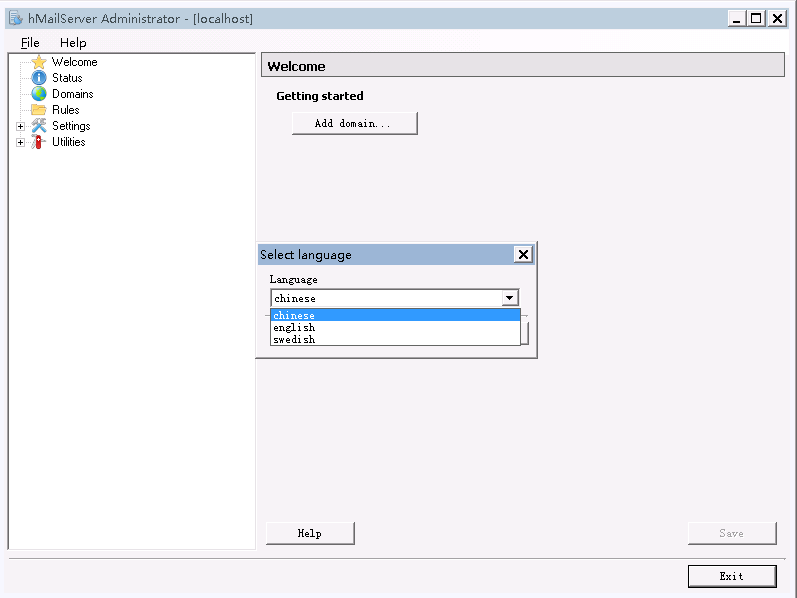
Task: Select the Settings tree label
Action: click(71, 126)
